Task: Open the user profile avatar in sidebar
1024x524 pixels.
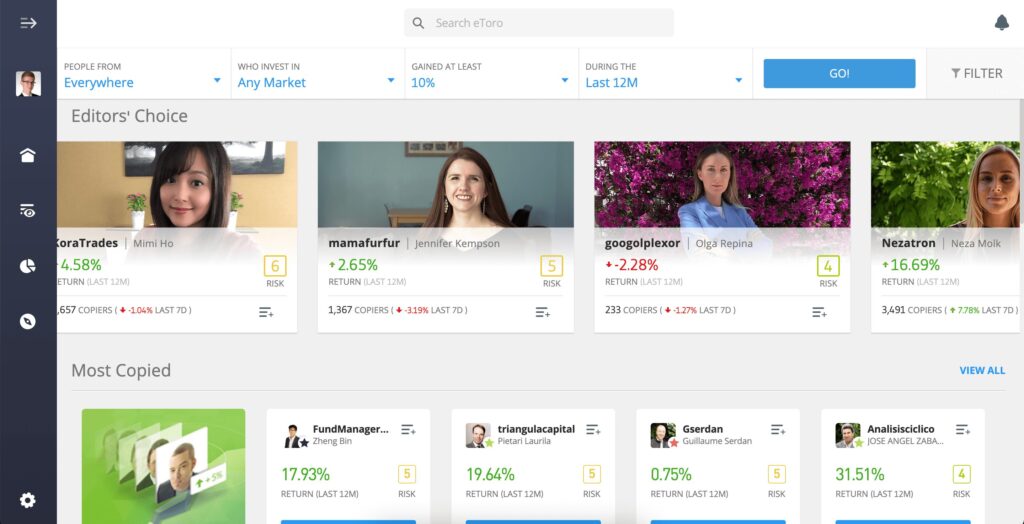Action: click(x=28, y=84)
